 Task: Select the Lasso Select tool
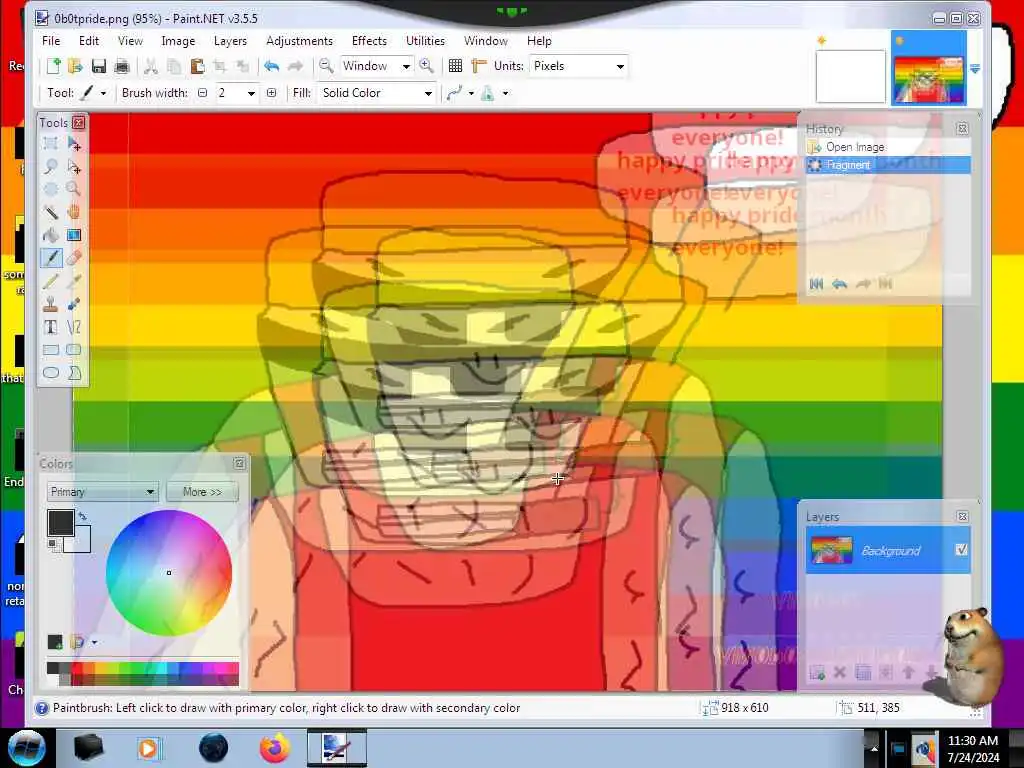50,167
